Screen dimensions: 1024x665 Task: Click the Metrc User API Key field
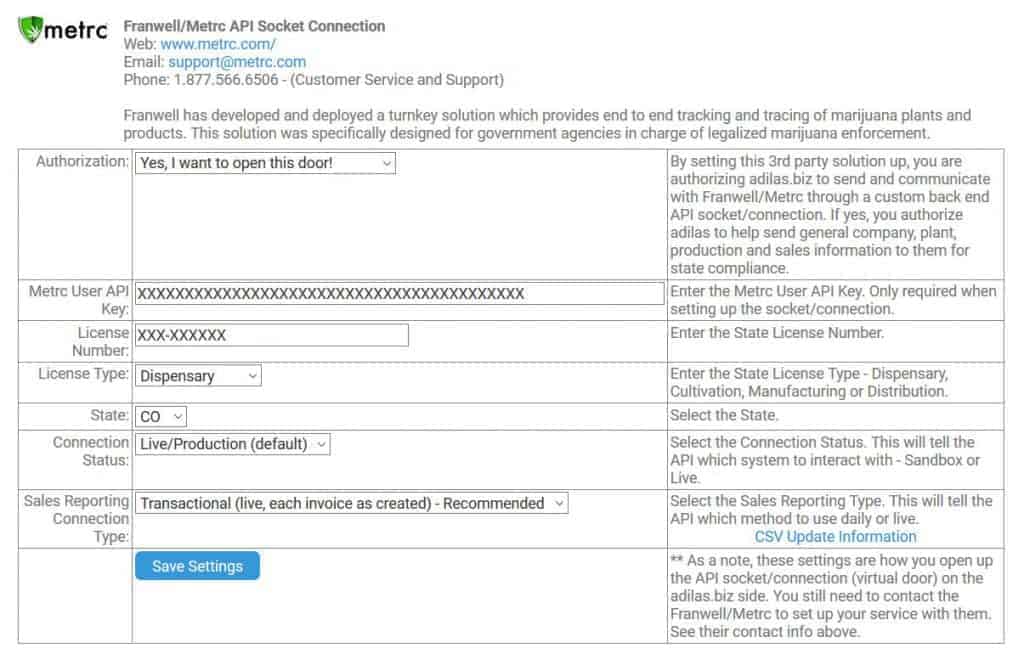point(400,293)
